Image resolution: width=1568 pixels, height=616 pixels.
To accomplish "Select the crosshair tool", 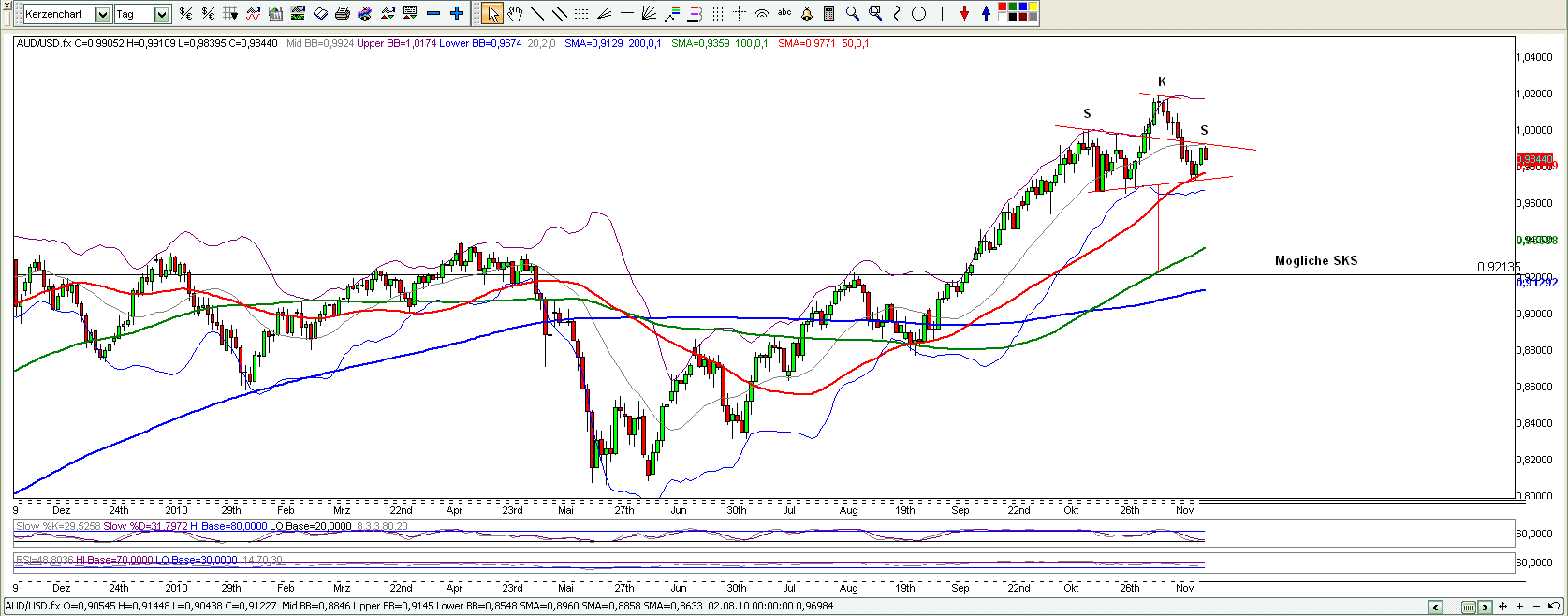I will [x=739, y=13].
